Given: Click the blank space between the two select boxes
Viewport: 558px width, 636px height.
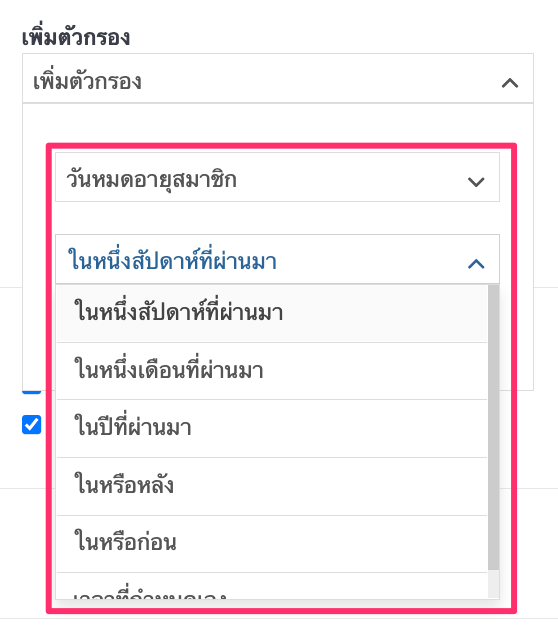Looking at the screenshot, I should 277,218.
